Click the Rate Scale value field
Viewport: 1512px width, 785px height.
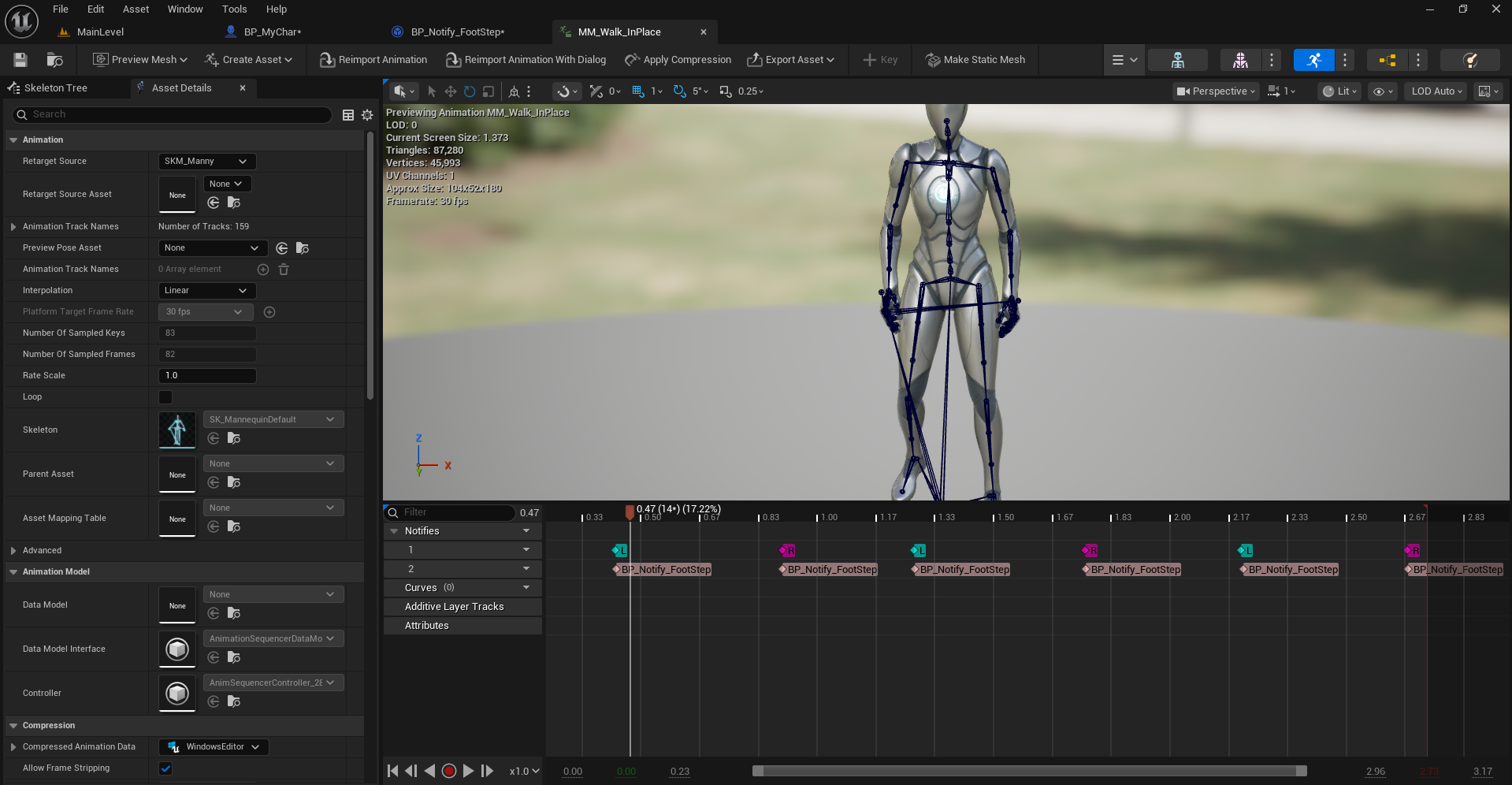tap(207, 376)
